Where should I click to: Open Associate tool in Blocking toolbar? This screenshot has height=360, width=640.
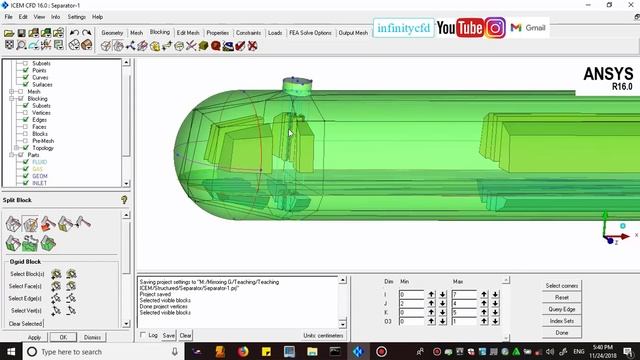pyautogui.click(x=155, y=46)
